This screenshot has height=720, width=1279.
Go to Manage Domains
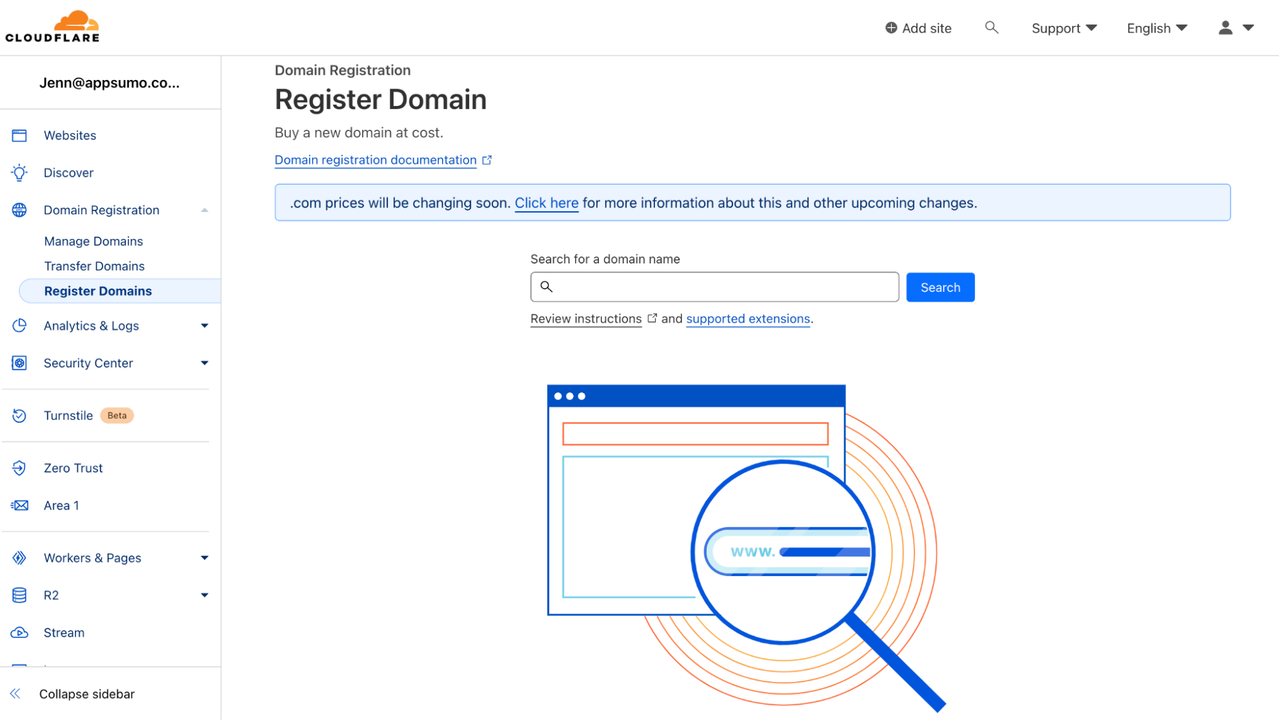(93, 241)
